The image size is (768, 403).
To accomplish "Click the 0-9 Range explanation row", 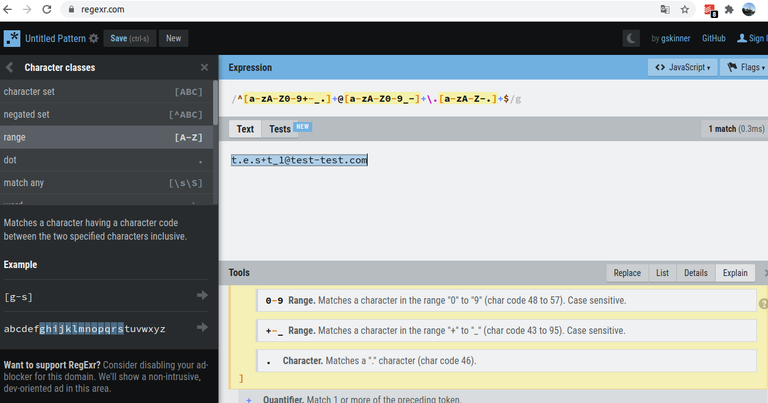I will pyautogui.click(x=506, y=300).
